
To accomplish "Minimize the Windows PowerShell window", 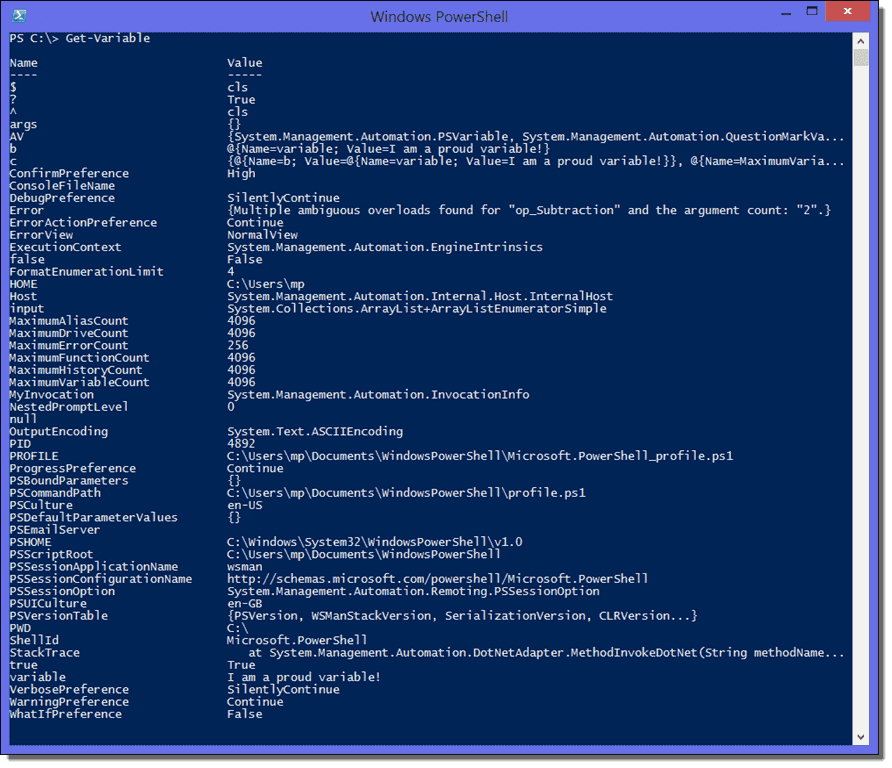I will pyautogui.click(x=786, y=13).
